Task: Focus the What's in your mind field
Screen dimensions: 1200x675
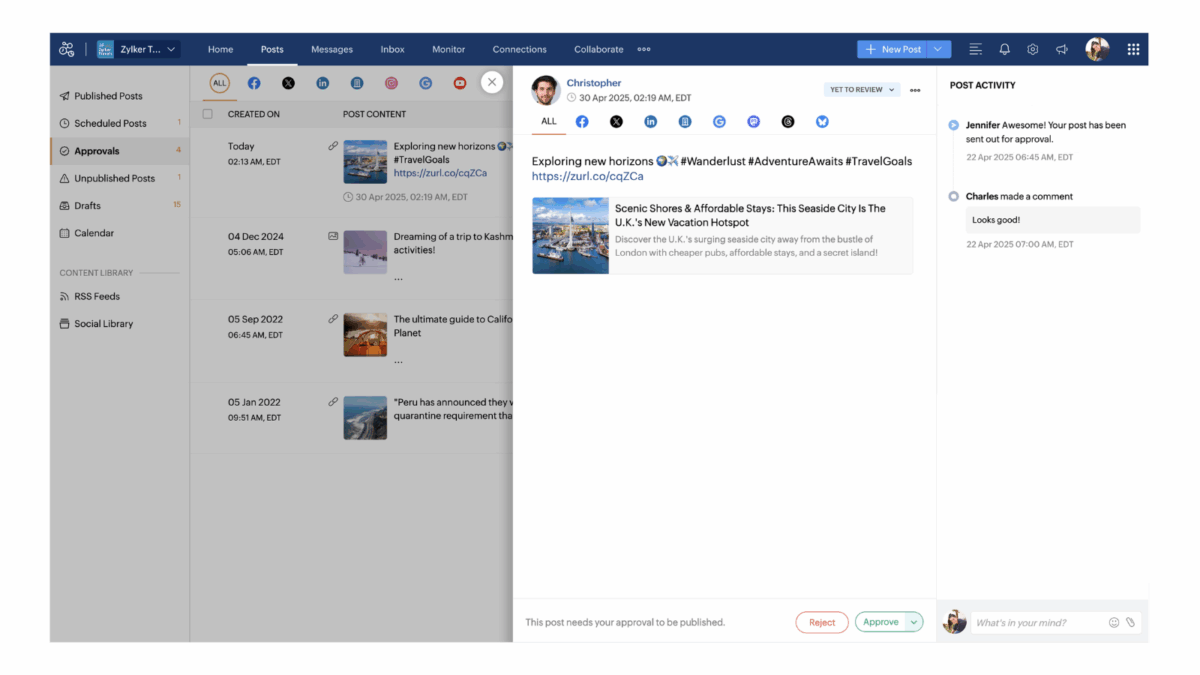Action: 1038,623
